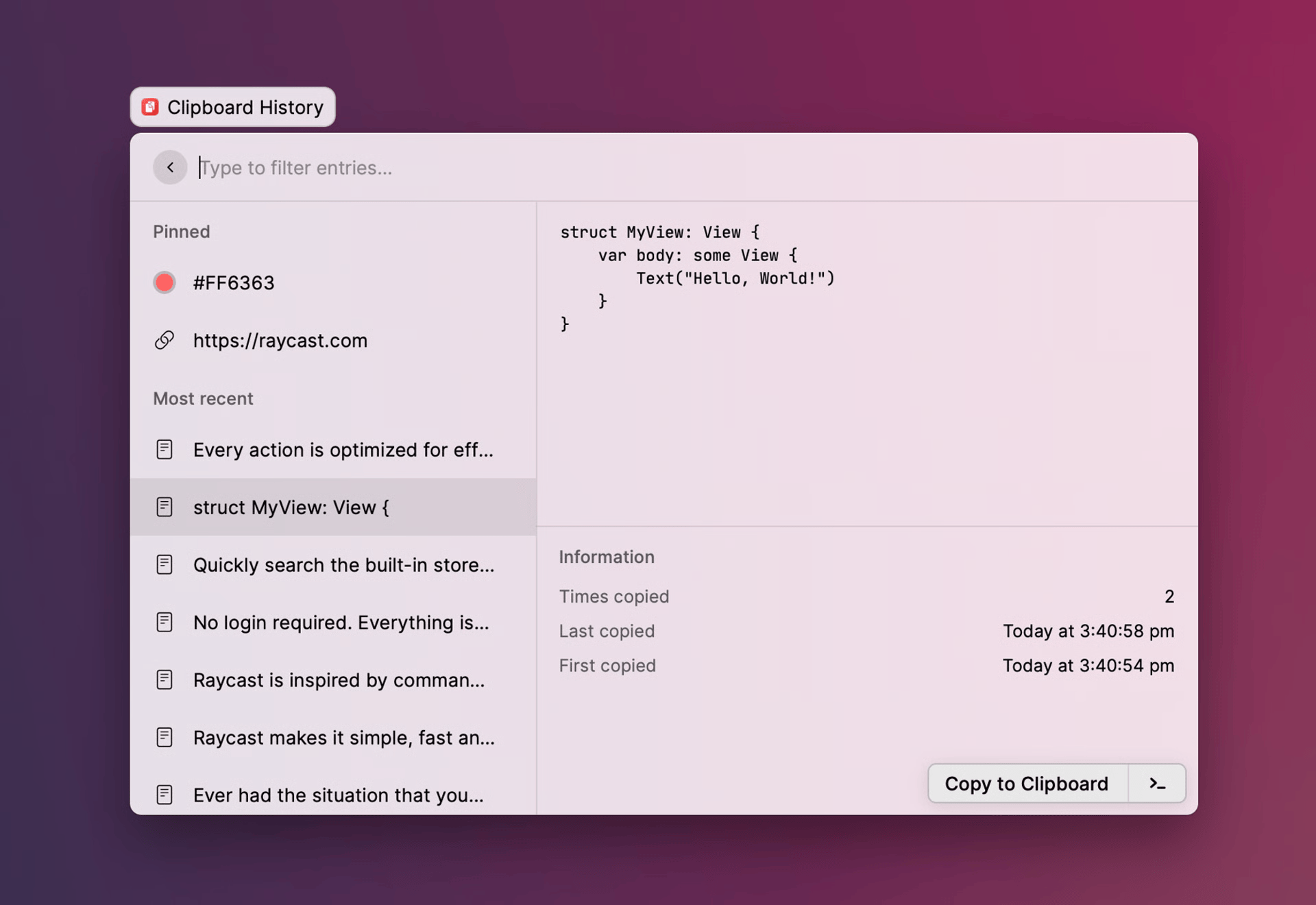The image size is (1316, 905).
Task: Click the link icon beside raycast.com
Action: 164,340
